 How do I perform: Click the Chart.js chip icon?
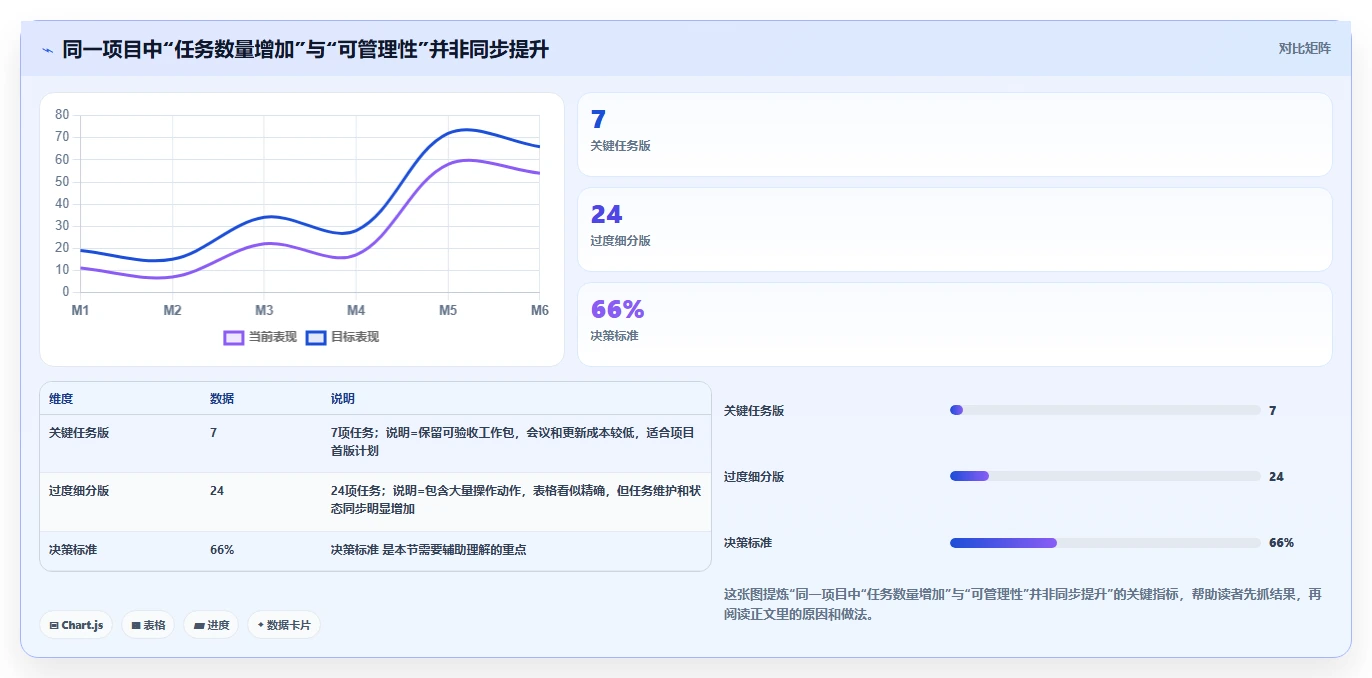(54, 625)
